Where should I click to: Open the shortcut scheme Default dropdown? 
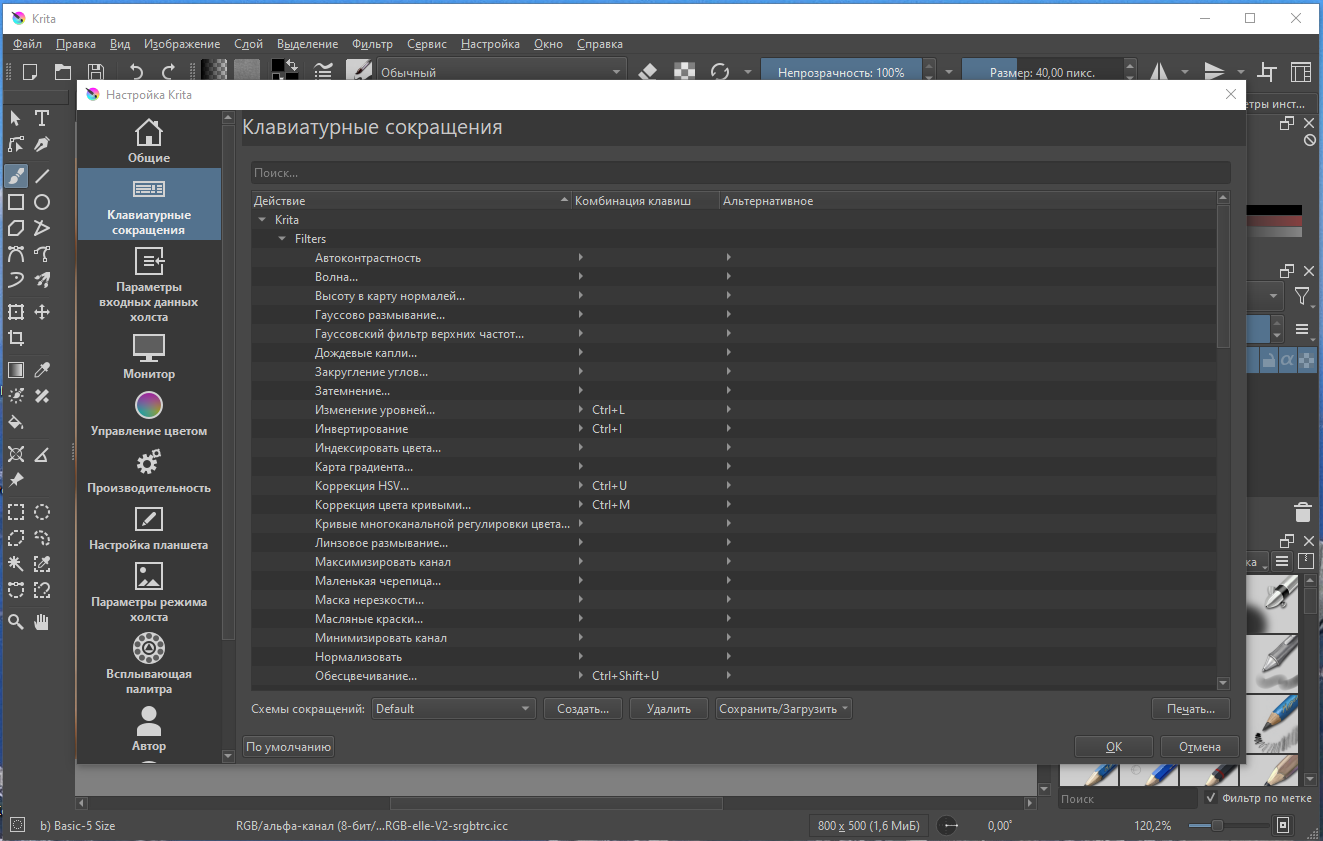coord(454,709)
